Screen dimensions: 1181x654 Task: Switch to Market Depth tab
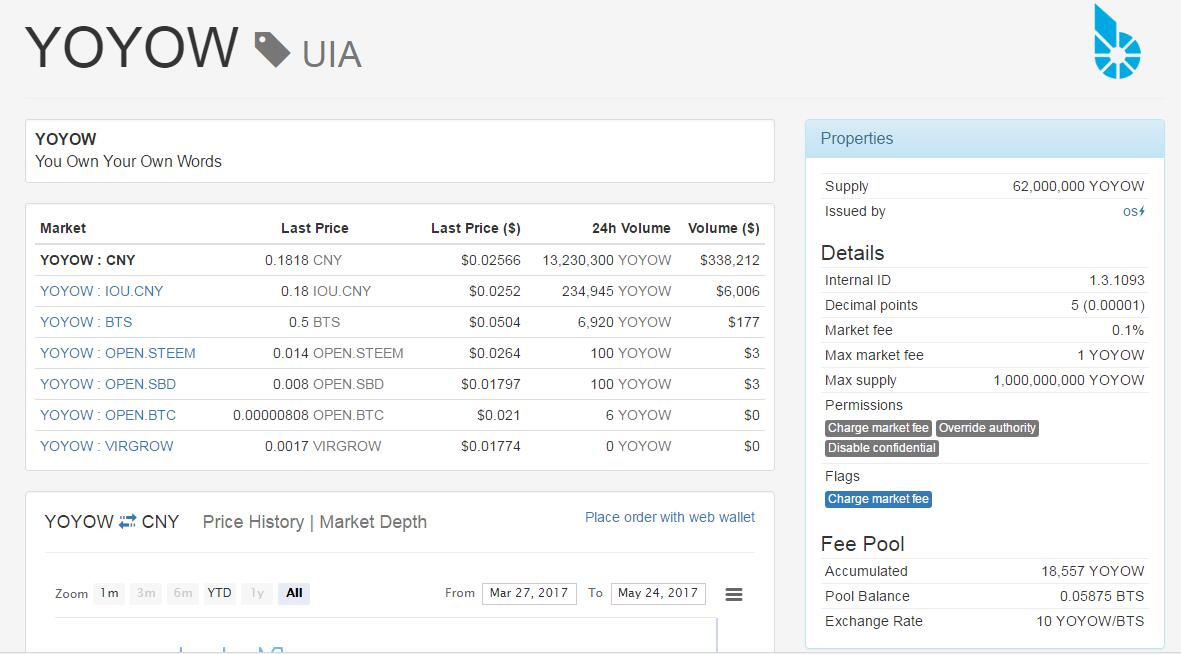pos(373,522)
